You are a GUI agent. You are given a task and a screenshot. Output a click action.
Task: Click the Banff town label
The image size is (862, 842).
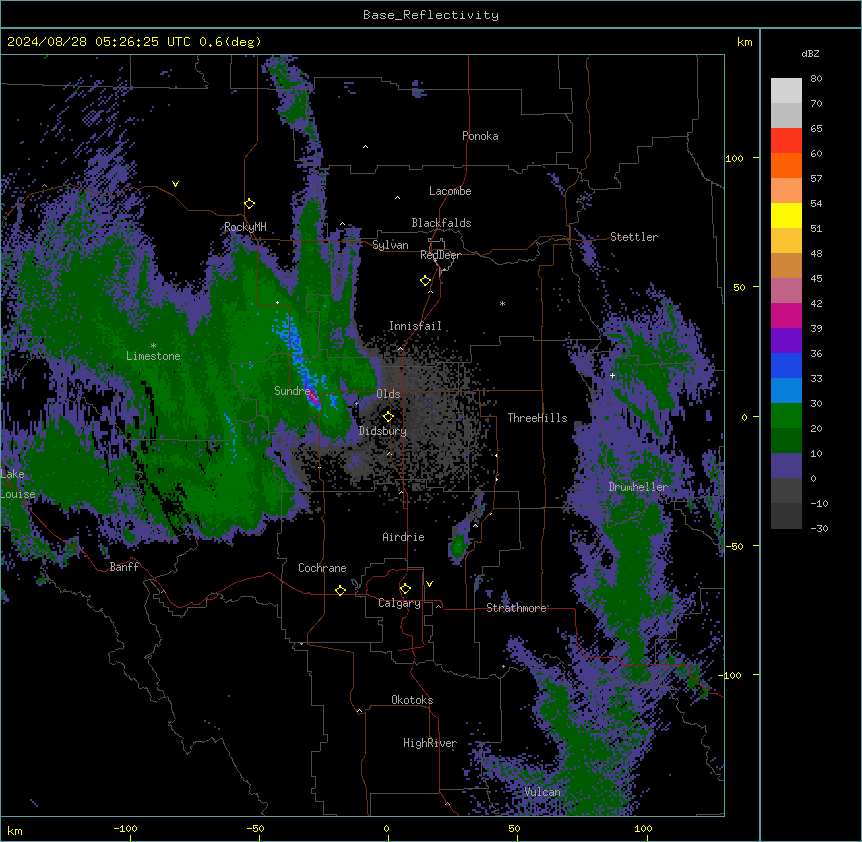(124, 567)
